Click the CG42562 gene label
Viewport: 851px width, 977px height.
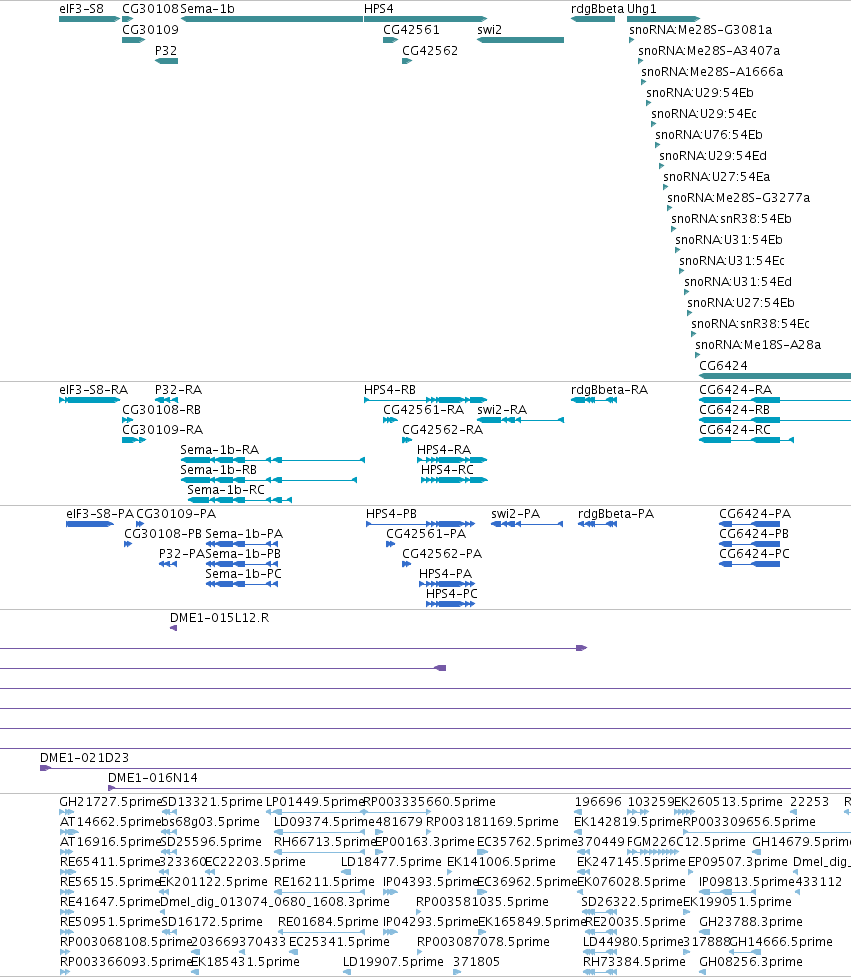[x=430, y=51]
